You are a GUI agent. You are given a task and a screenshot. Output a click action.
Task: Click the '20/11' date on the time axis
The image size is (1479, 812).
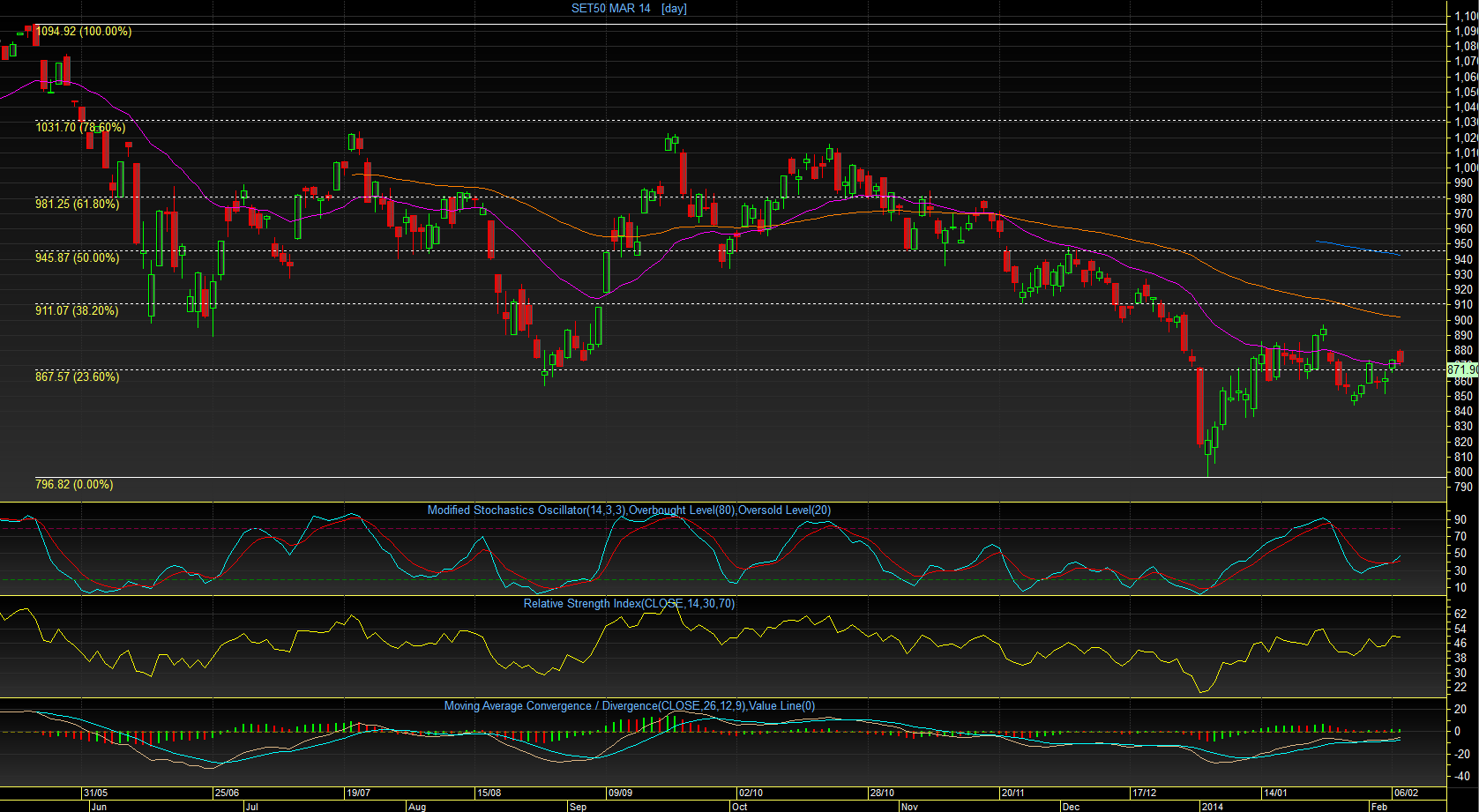coord(1012,793)
